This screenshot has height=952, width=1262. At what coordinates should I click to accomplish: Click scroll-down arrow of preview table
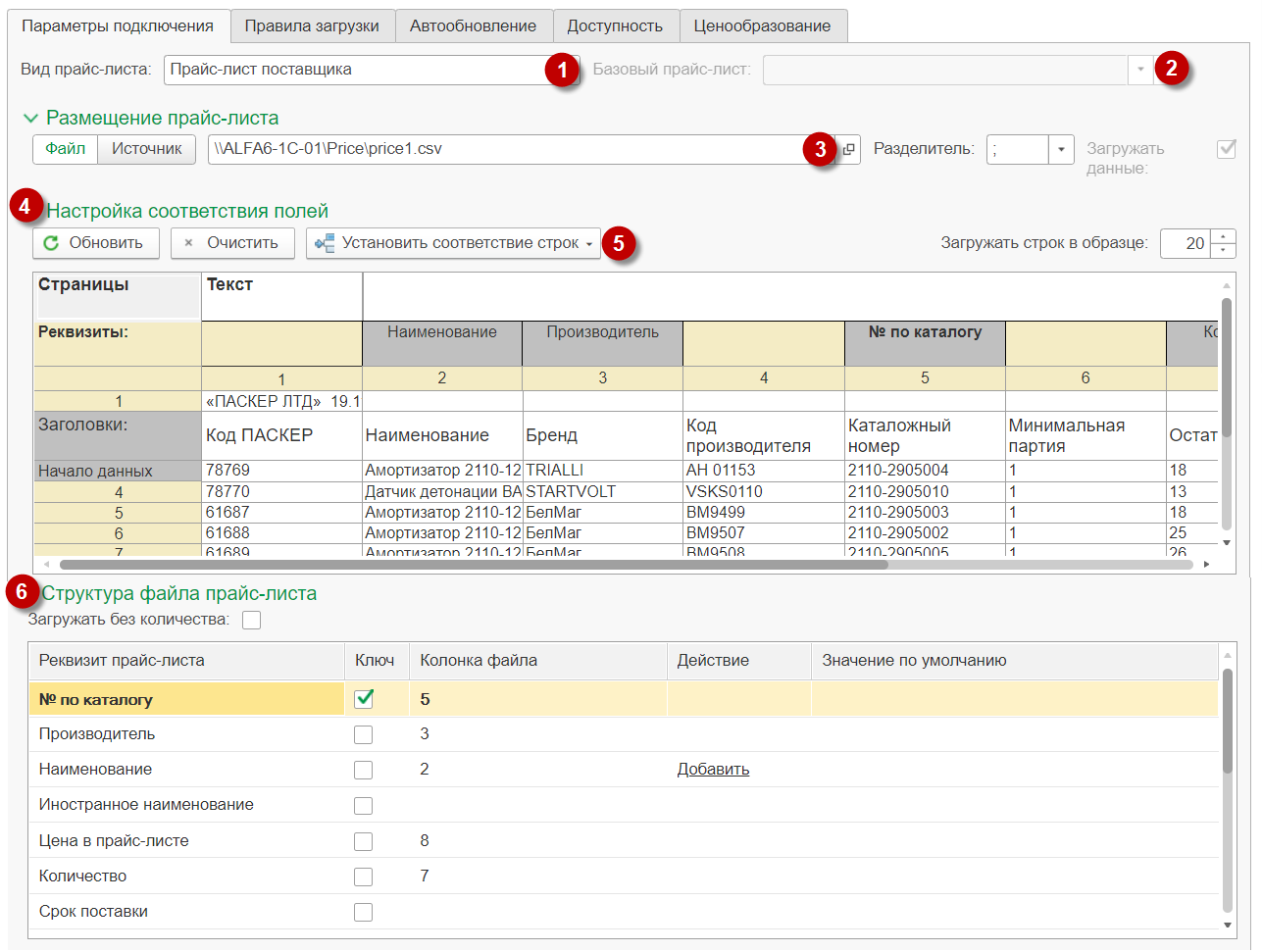tap(1227, 542)
